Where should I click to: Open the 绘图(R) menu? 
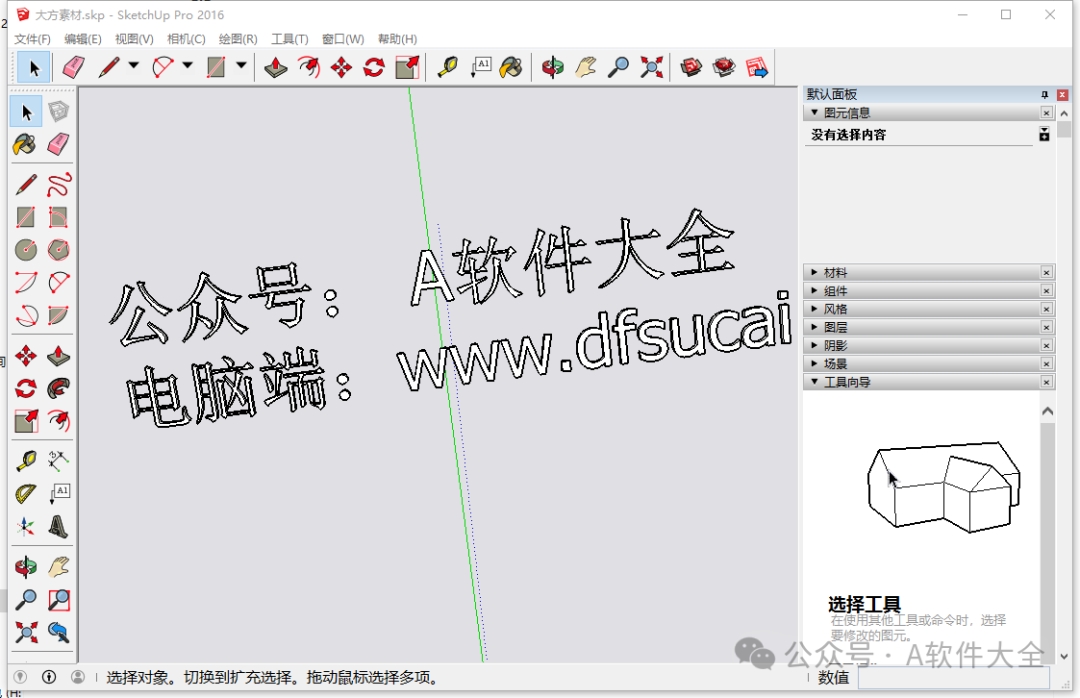click(x=238, y=39)
